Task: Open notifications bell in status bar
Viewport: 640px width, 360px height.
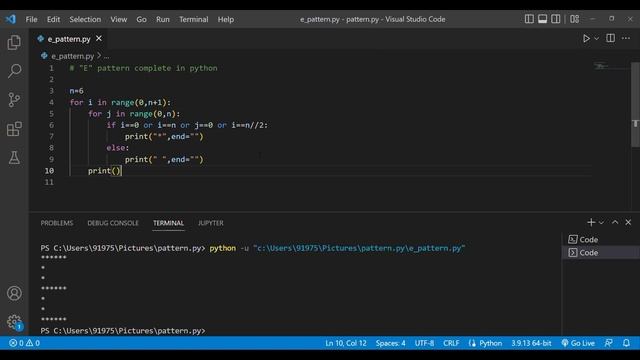Action: [x=626, y=343]
